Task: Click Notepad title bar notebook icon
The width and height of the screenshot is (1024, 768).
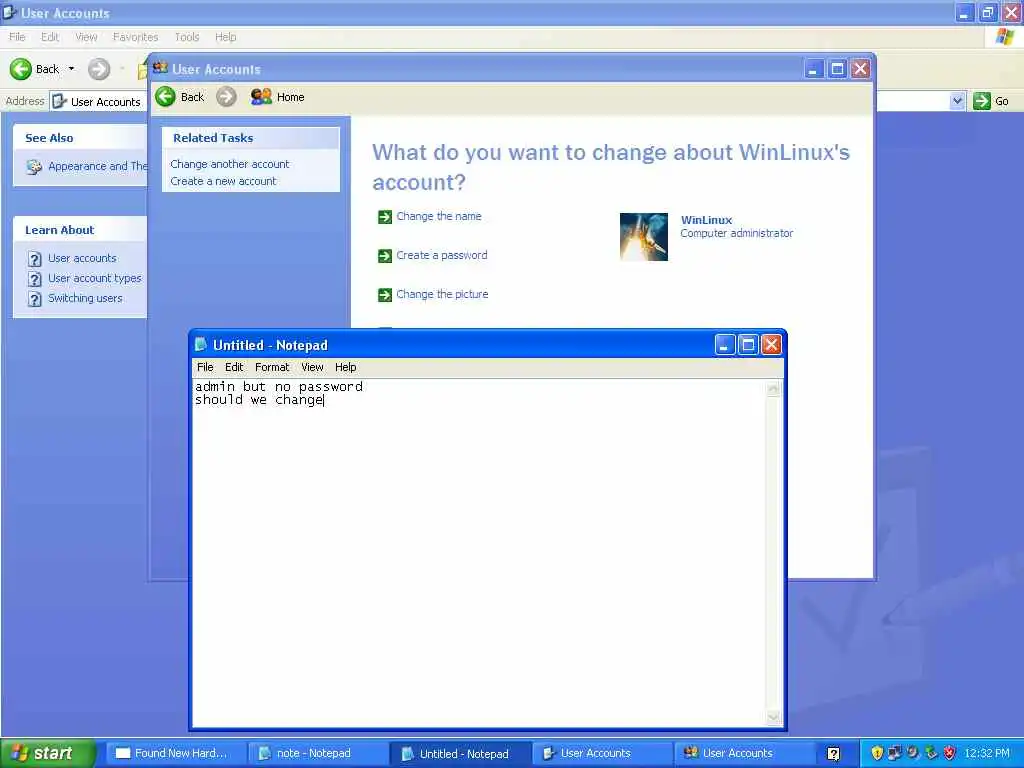Action: tap(201, 344)
